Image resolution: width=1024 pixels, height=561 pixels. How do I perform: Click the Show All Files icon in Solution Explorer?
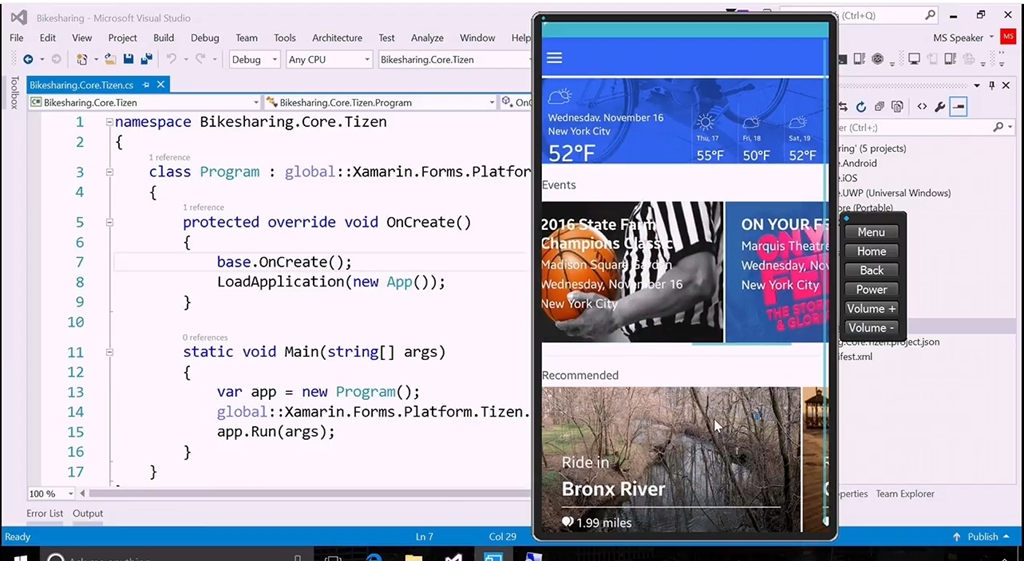pyautogui.click(x=897, y=106)
